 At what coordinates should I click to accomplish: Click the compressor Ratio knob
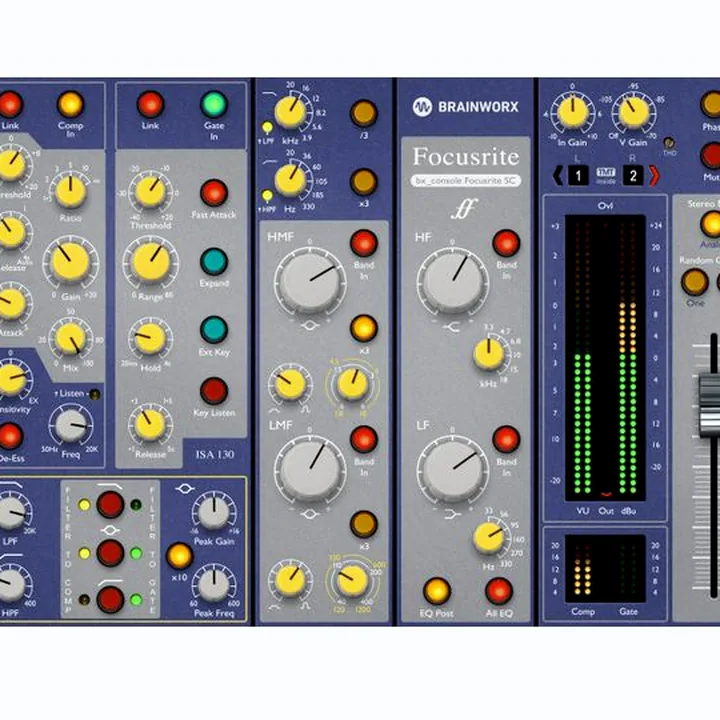click(71, 191)
